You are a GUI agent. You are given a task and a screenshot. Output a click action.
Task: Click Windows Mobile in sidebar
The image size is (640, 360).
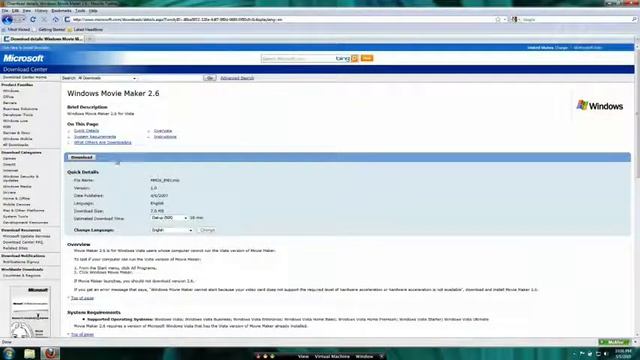18,139
